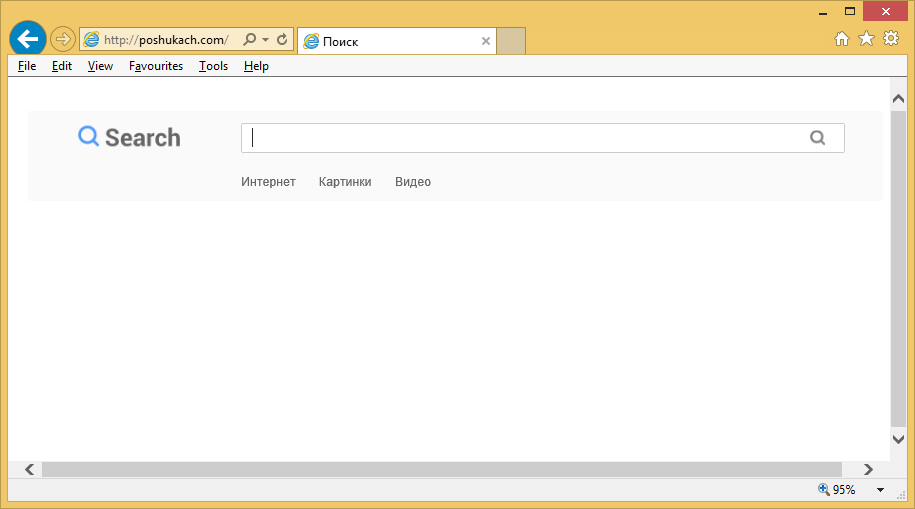Open the Home page icon
The height and width of the screenshot is (509, 915).
pos(842,39)
